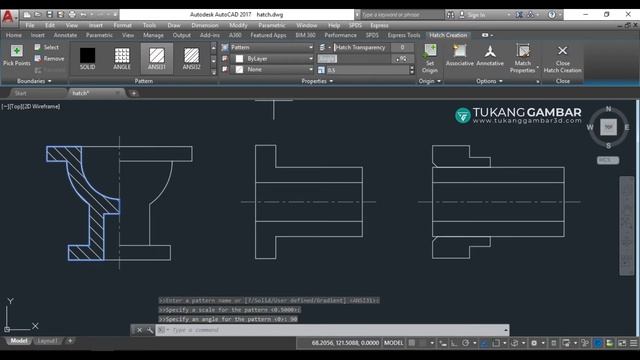Click the ViewCube TOP face
This screenshot has height=360, width=640.
(608, 127)
